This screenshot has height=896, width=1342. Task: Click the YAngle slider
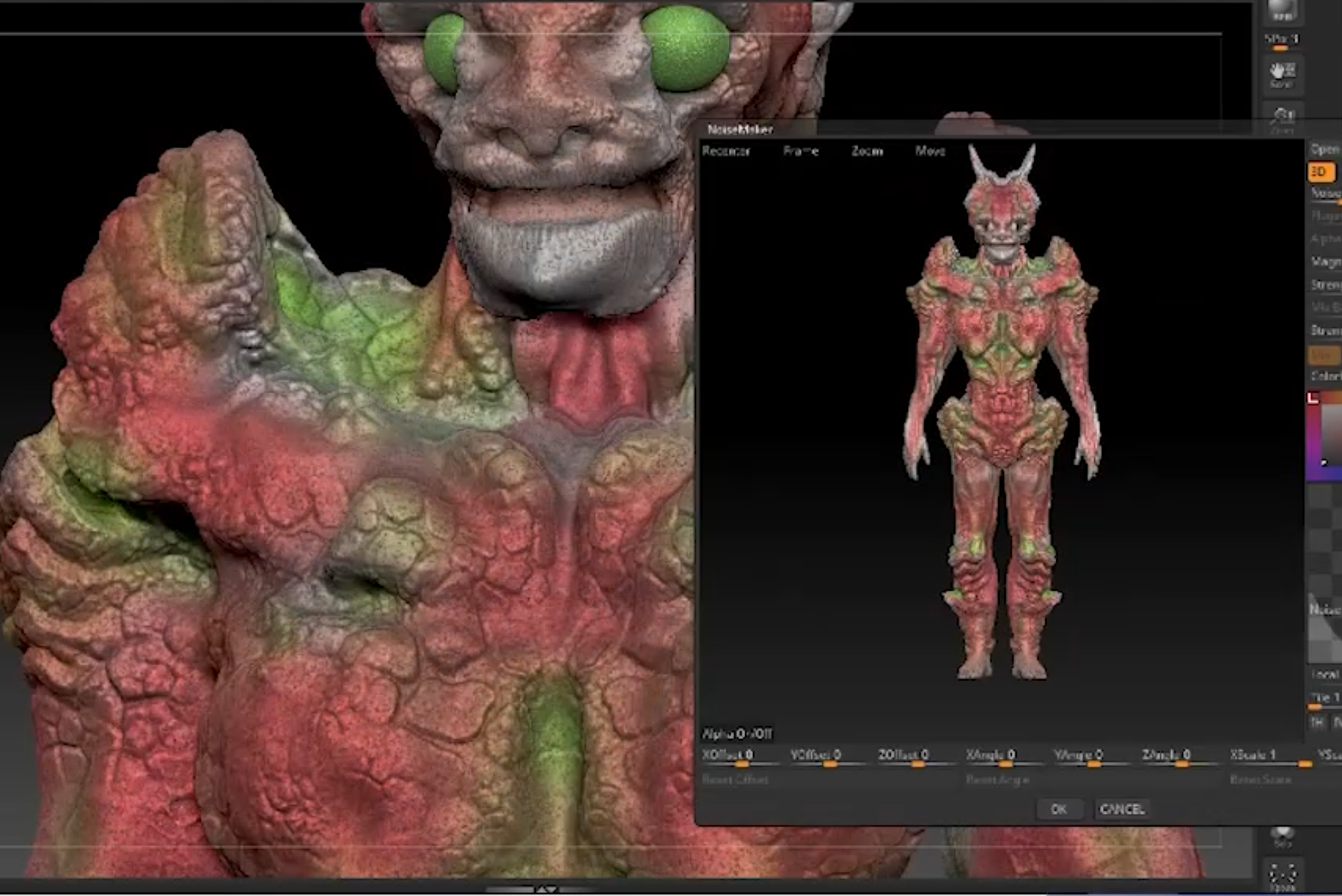pyautogui.click(x=1093, y=757)
